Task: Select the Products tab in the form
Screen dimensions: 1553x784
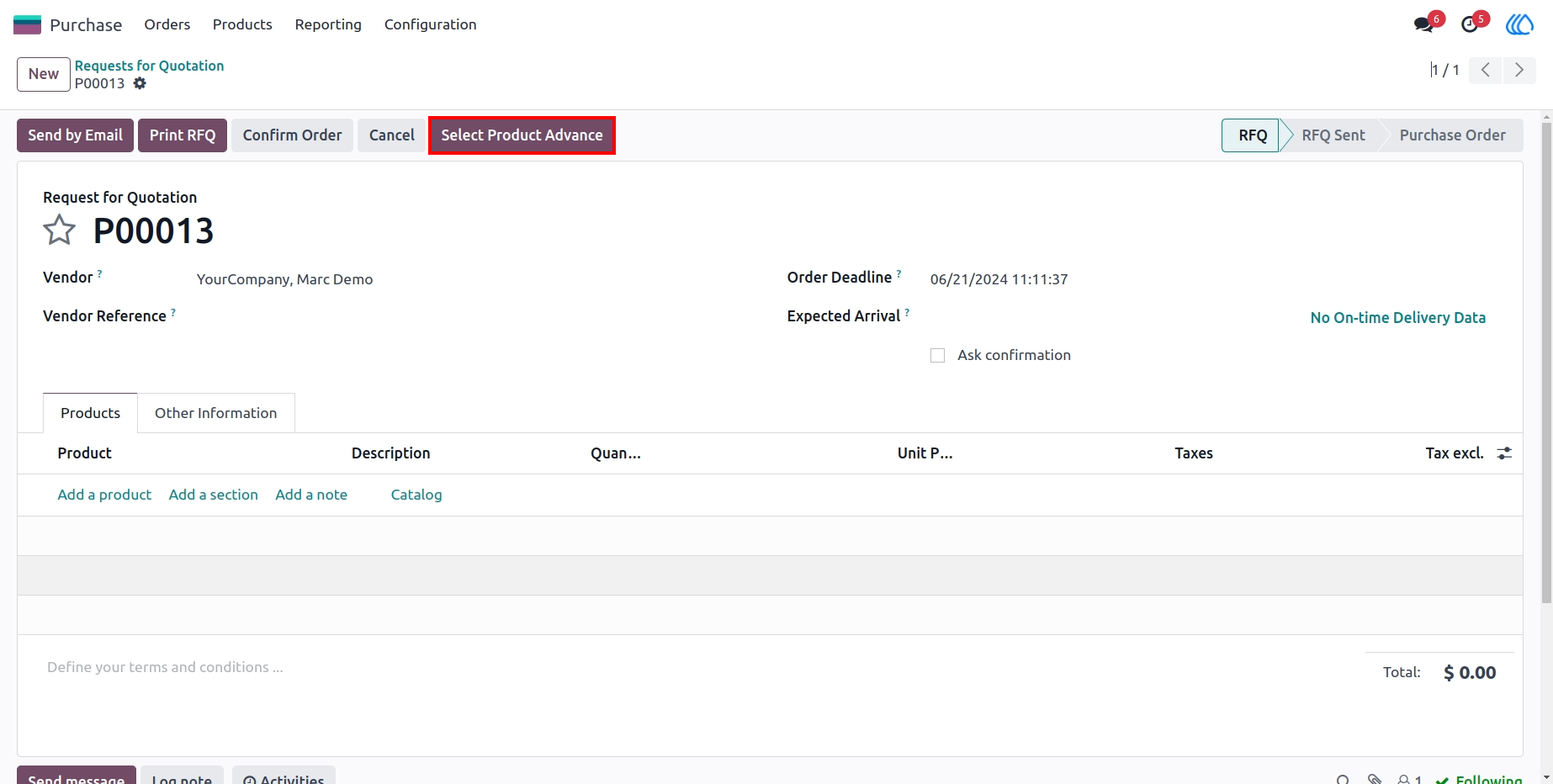Action: coord(90,413)
